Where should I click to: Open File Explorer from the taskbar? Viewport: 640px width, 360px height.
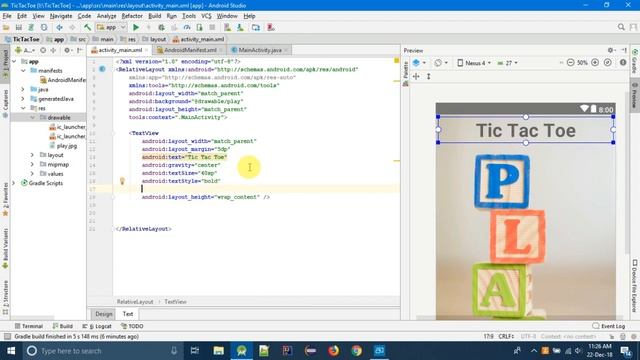pyautogui.click(x=218, y=351)
